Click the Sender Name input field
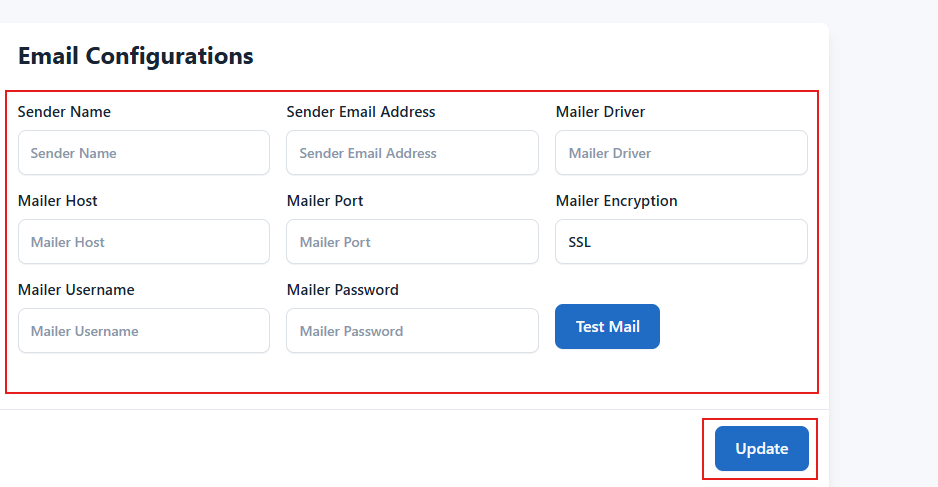Viewport: 938px width, 487px height. coord(144,153)
